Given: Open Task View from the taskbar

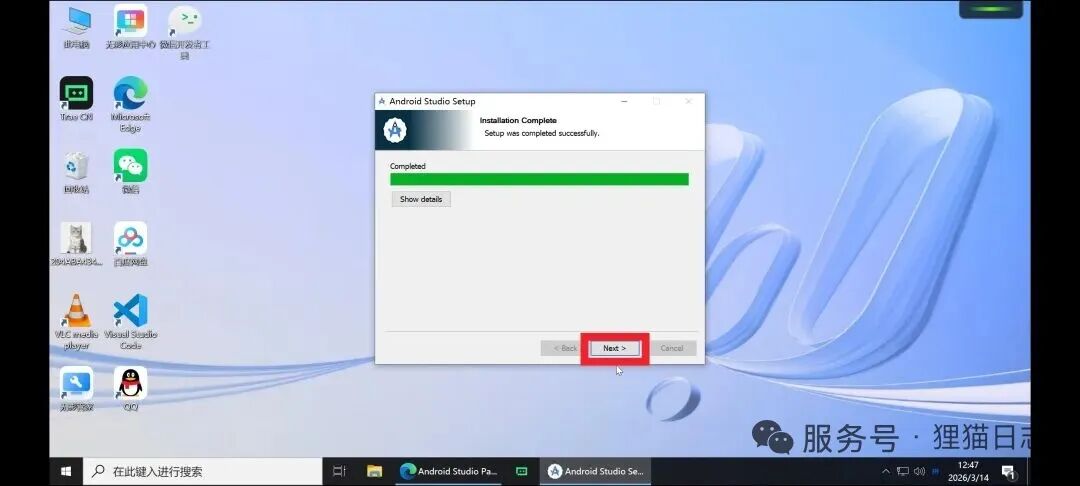Looking at the screenshot, I should point(339,472).
